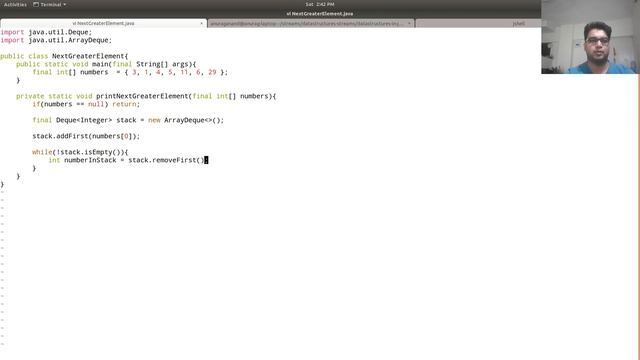640x360 pixels.
Task: Click 'stack.removeFirst()' call
Action: (166, 160)
